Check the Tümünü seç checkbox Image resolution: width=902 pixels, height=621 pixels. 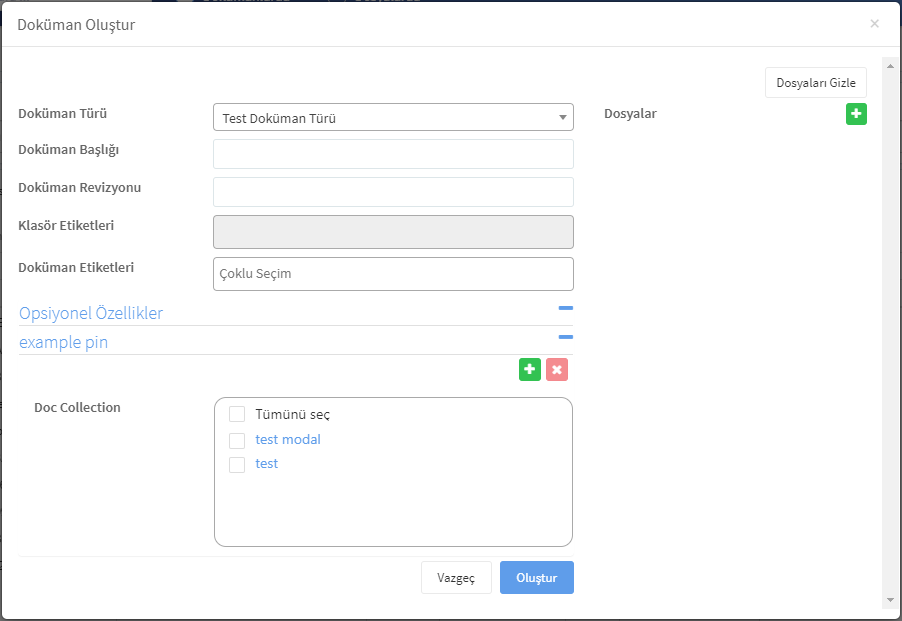pyautogui.click(x=237, y=414)
